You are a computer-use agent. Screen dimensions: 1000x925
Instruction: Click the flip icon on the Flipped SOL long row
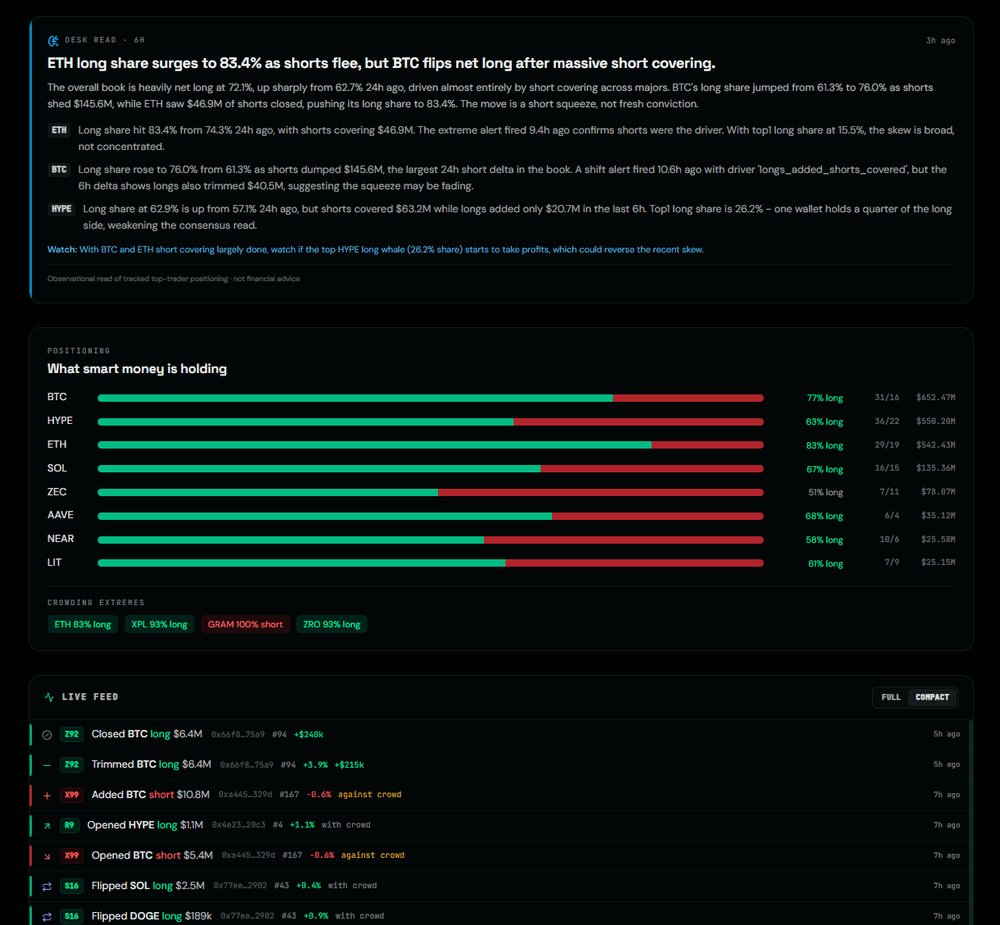coord(47,886)
